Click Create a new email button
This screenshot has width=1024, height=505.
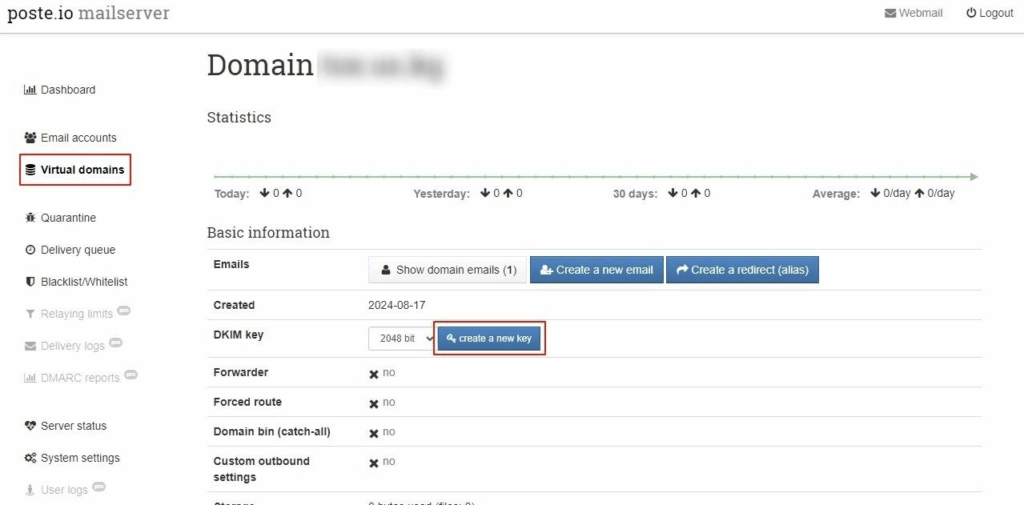click(596, 270)
